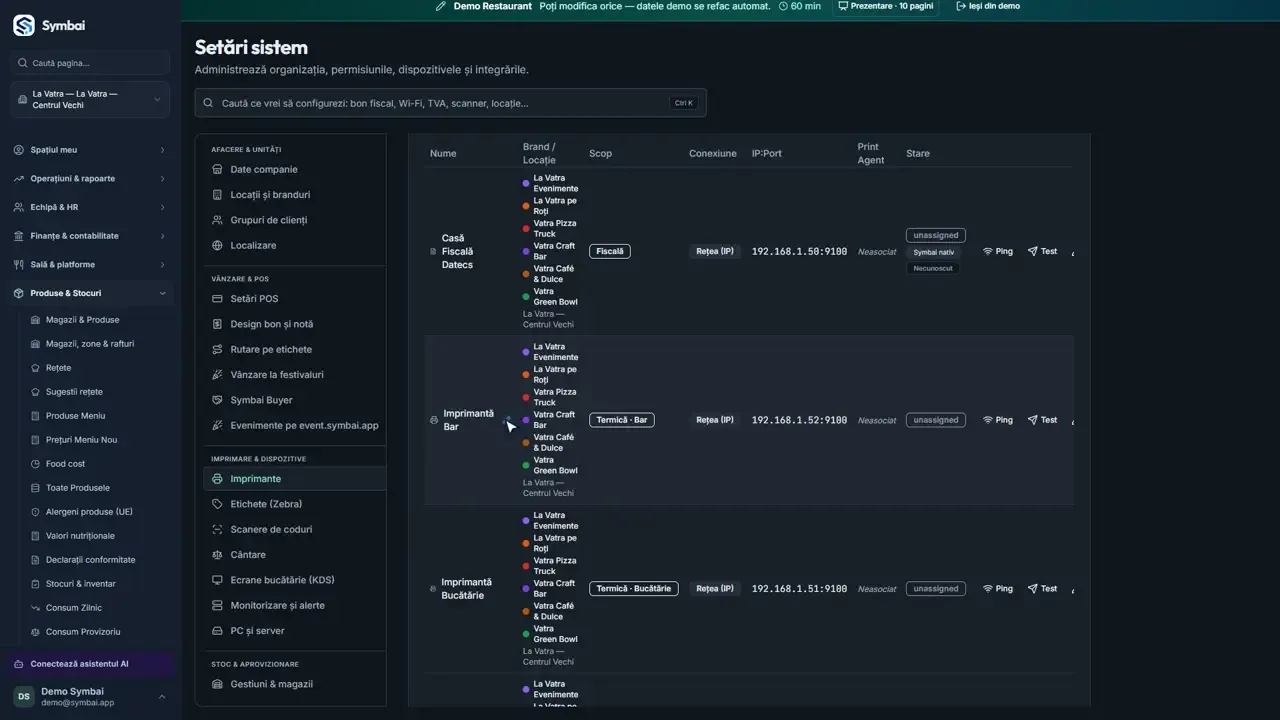Expand the Spațiul meu menu

pos(90,150)
